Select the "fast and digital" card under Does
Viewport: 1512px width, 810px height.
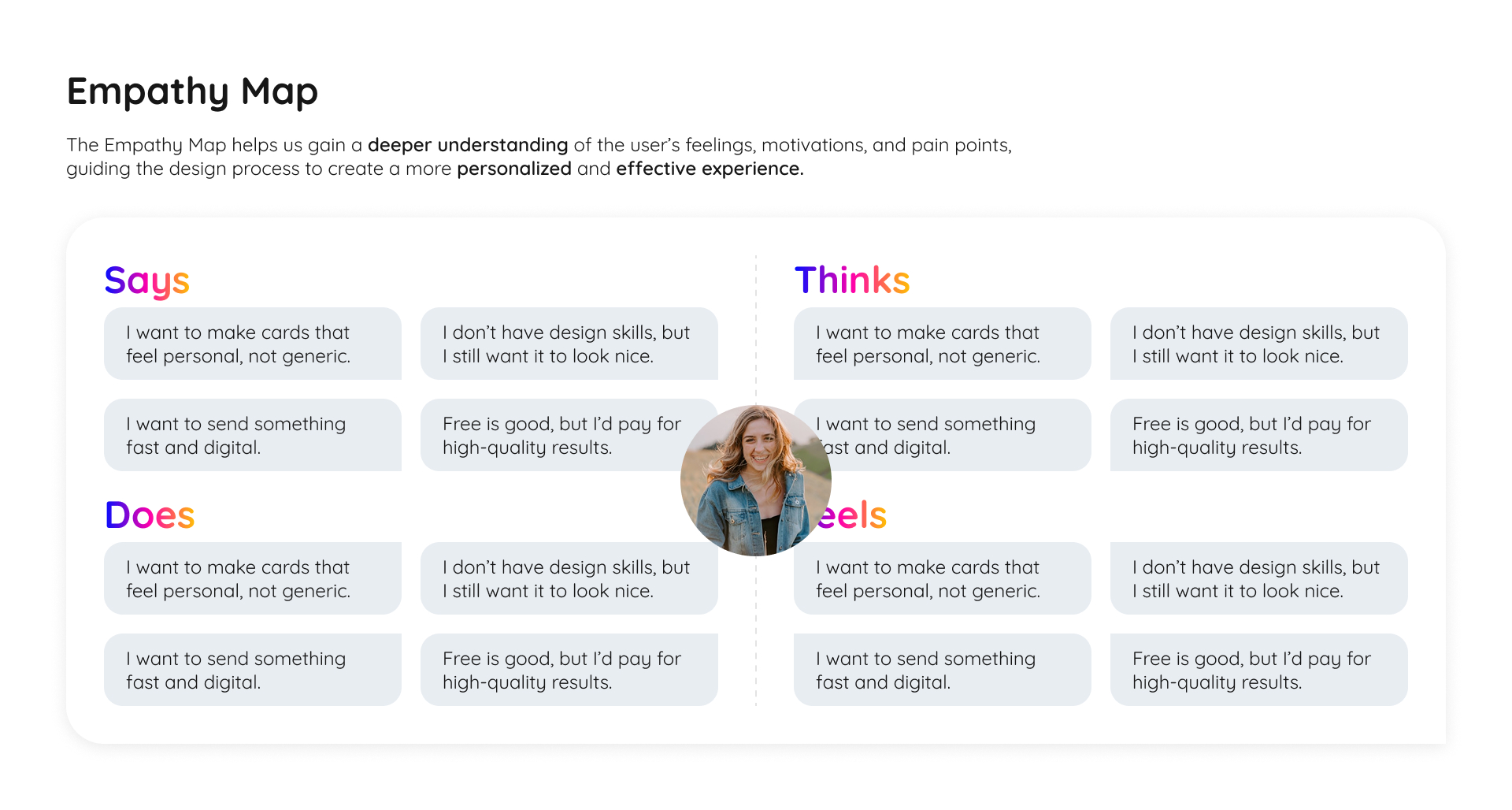pos(253,670)
